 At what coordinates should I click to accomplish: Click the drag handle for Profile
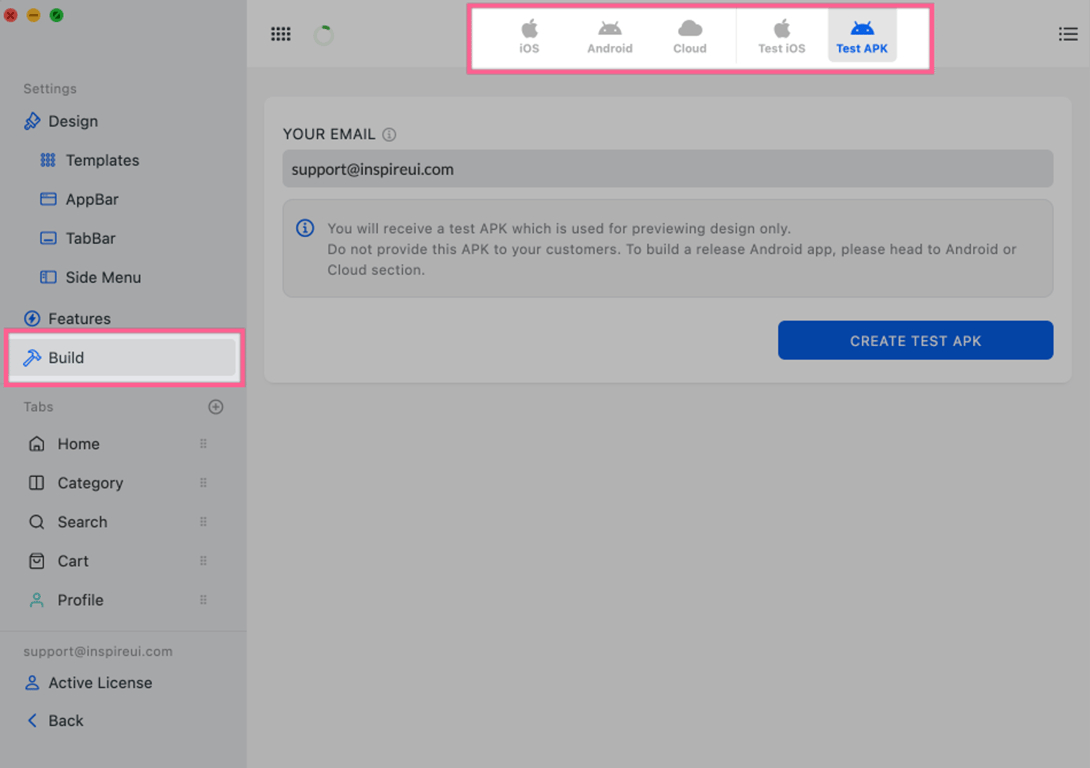tap(203, 599)
